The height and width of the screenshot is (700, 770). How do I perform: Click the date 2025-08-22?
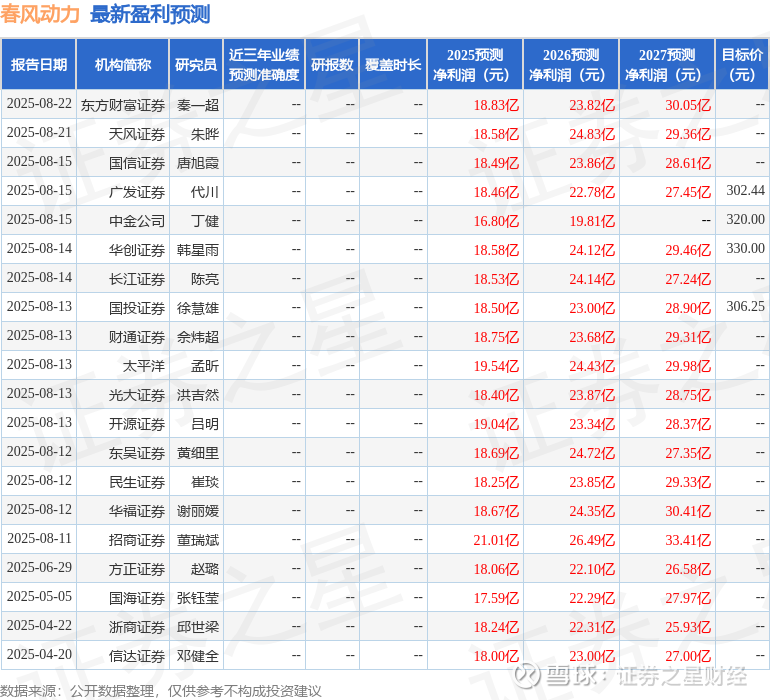coord(39,104)
